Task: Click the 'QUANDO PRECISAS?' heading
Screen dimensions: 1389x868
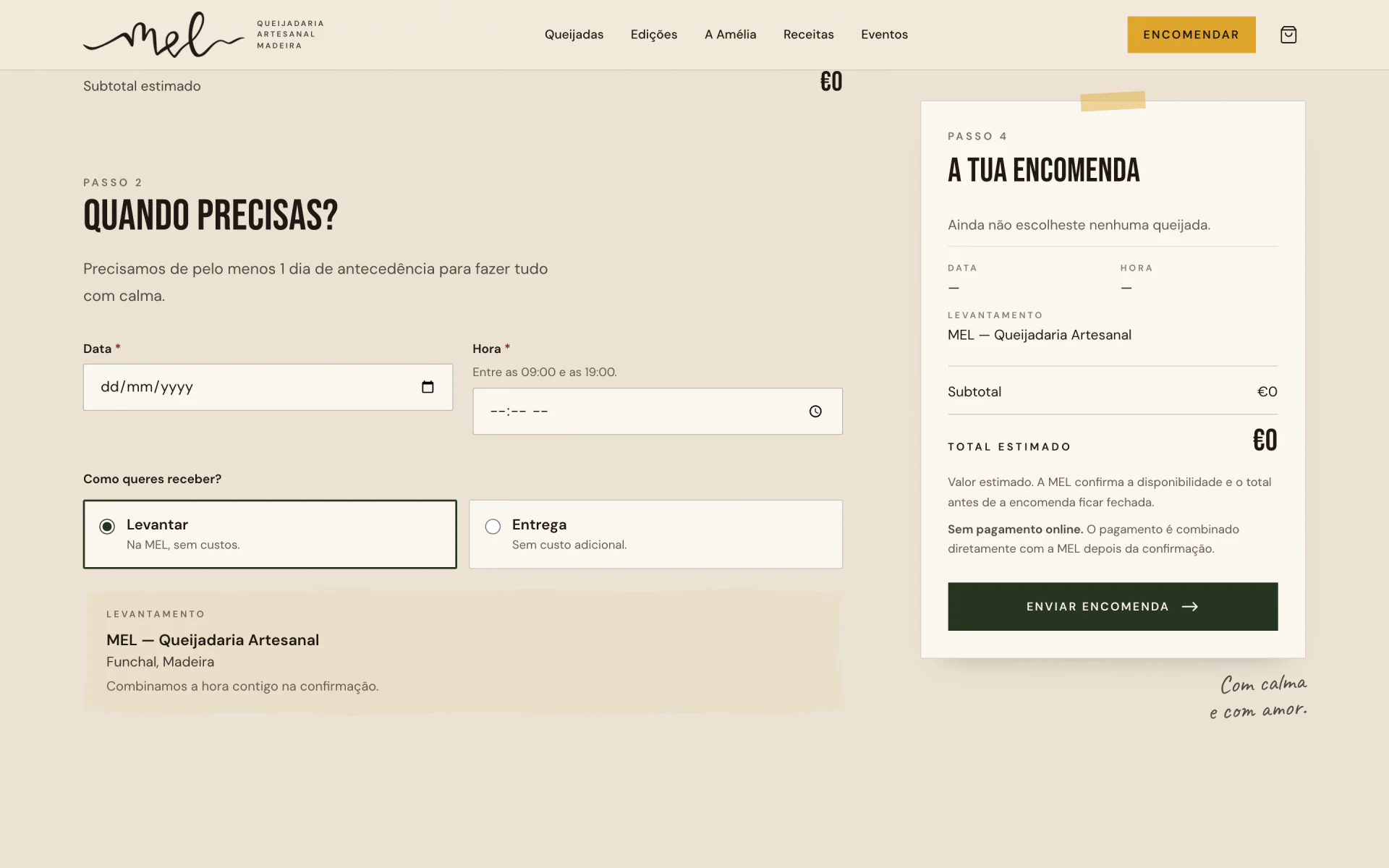Action: pyautogui.click(x=211, y=216)
